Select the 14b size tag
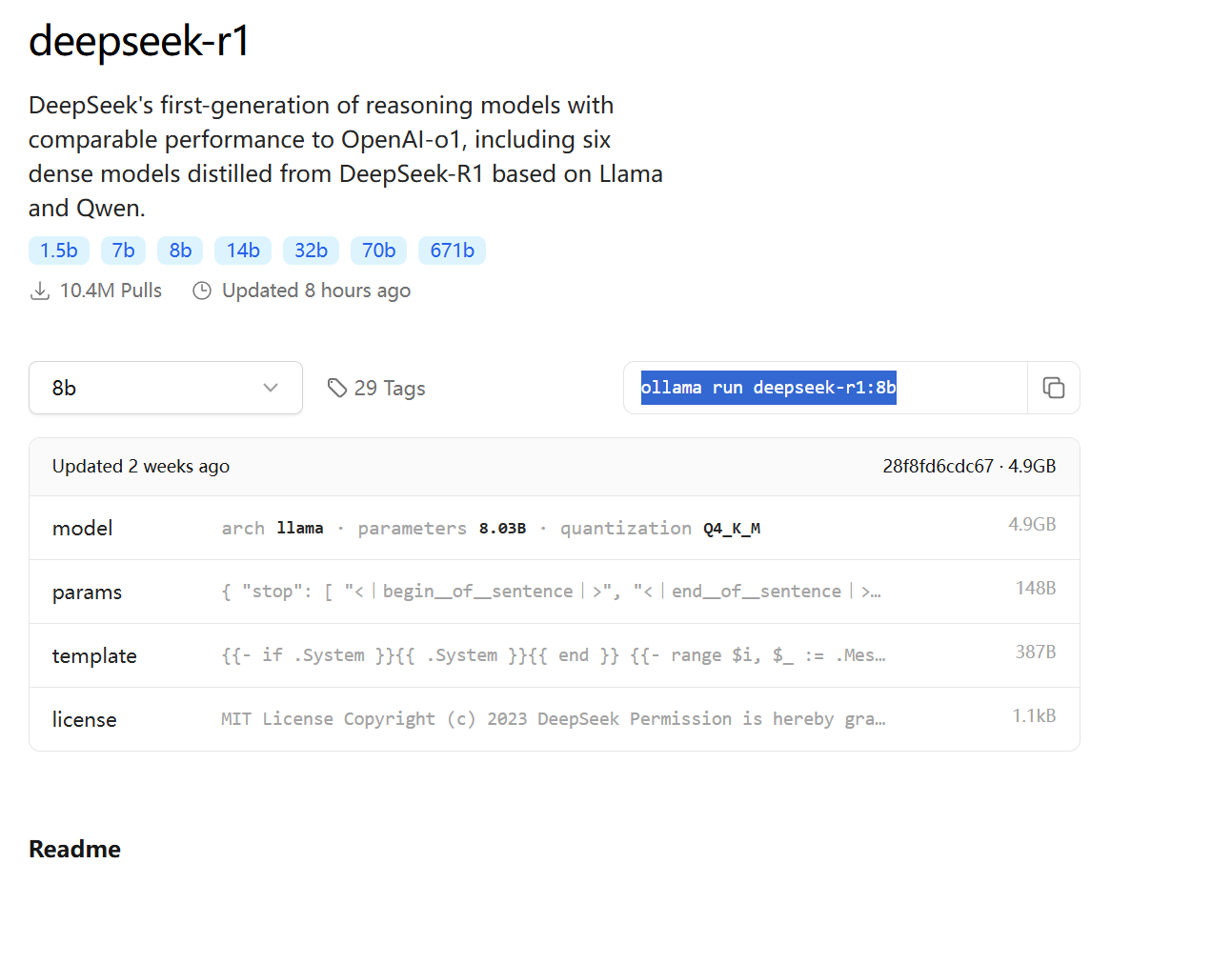This screenshot has height=964, width=1232. 243,251
